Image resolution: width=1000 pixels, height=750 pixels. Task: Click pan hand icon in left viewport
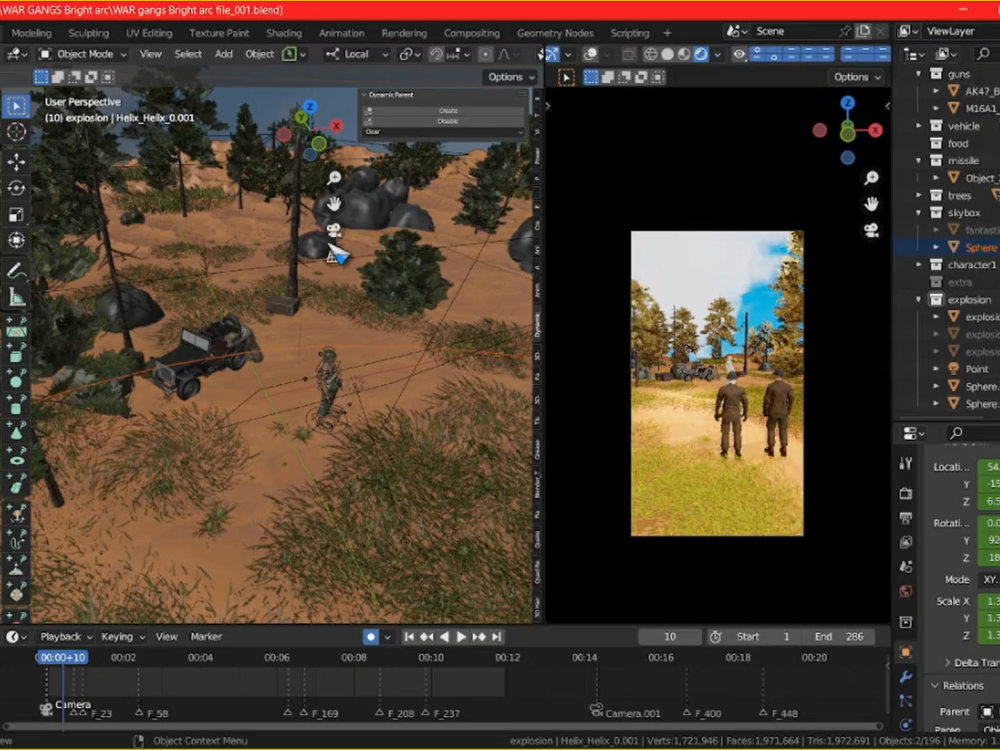point(334,204)
